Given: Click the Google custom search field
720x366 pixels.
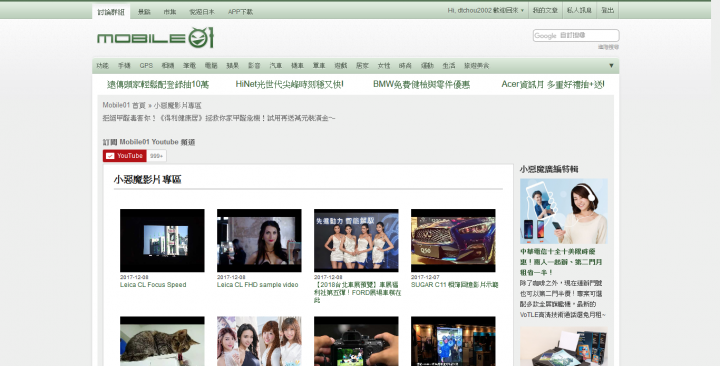Looking at the screenshot, I should pos(576,35).
